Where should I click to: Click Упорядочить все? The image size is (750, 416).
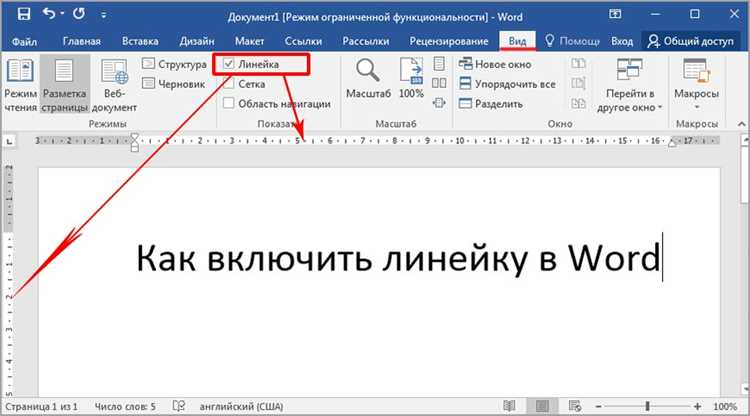(507, 84)
